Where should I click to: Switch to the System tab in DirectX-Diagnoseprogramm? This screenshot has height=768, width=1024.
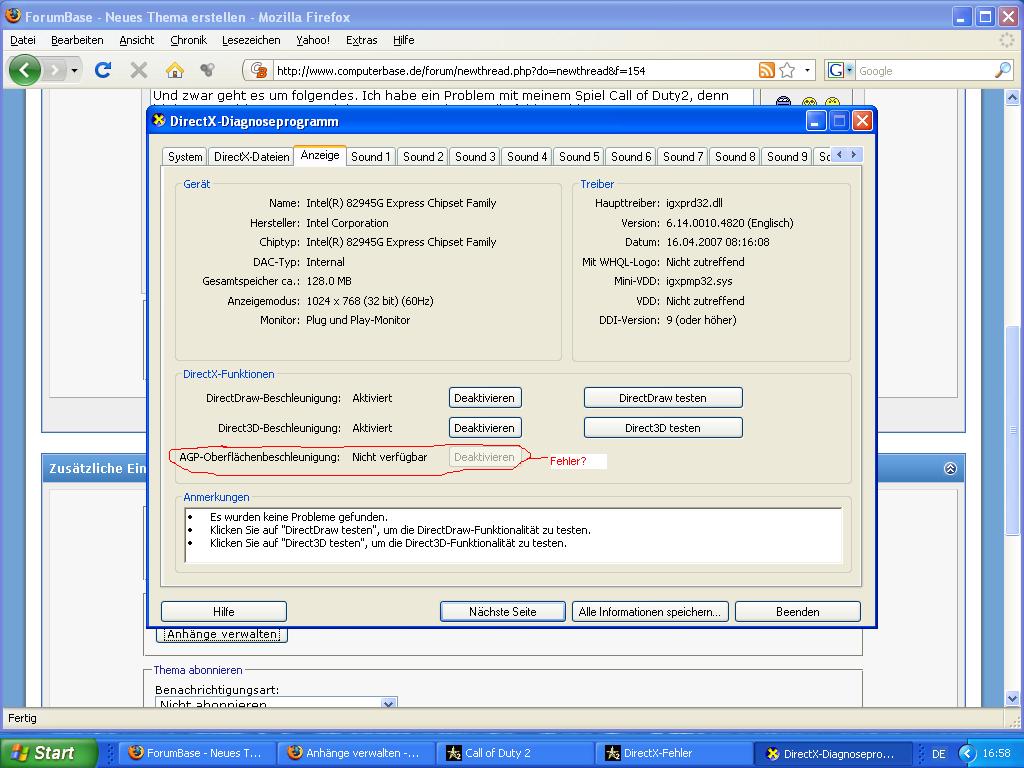click(x=185, y=157)
